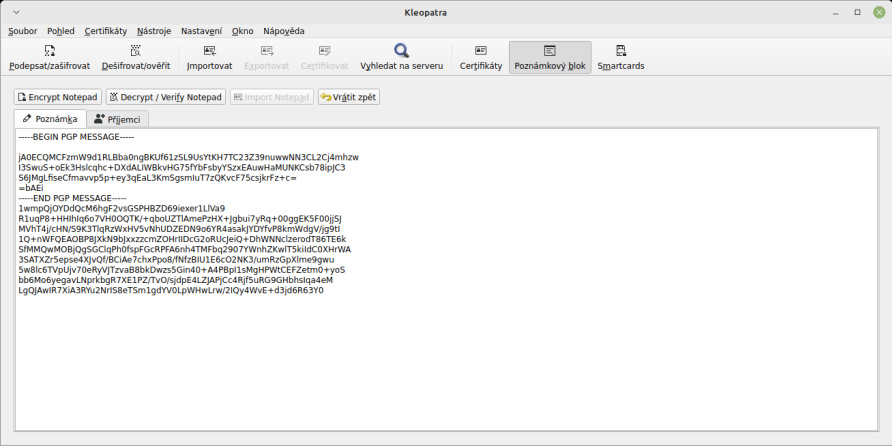Click the =bAEi checksum line

(31, 188)
